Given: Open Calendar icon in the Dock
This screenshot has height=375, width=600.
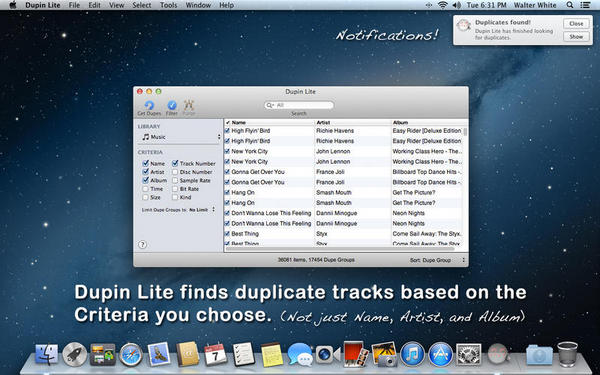Looking at the screenshot, I should (215, 354).
